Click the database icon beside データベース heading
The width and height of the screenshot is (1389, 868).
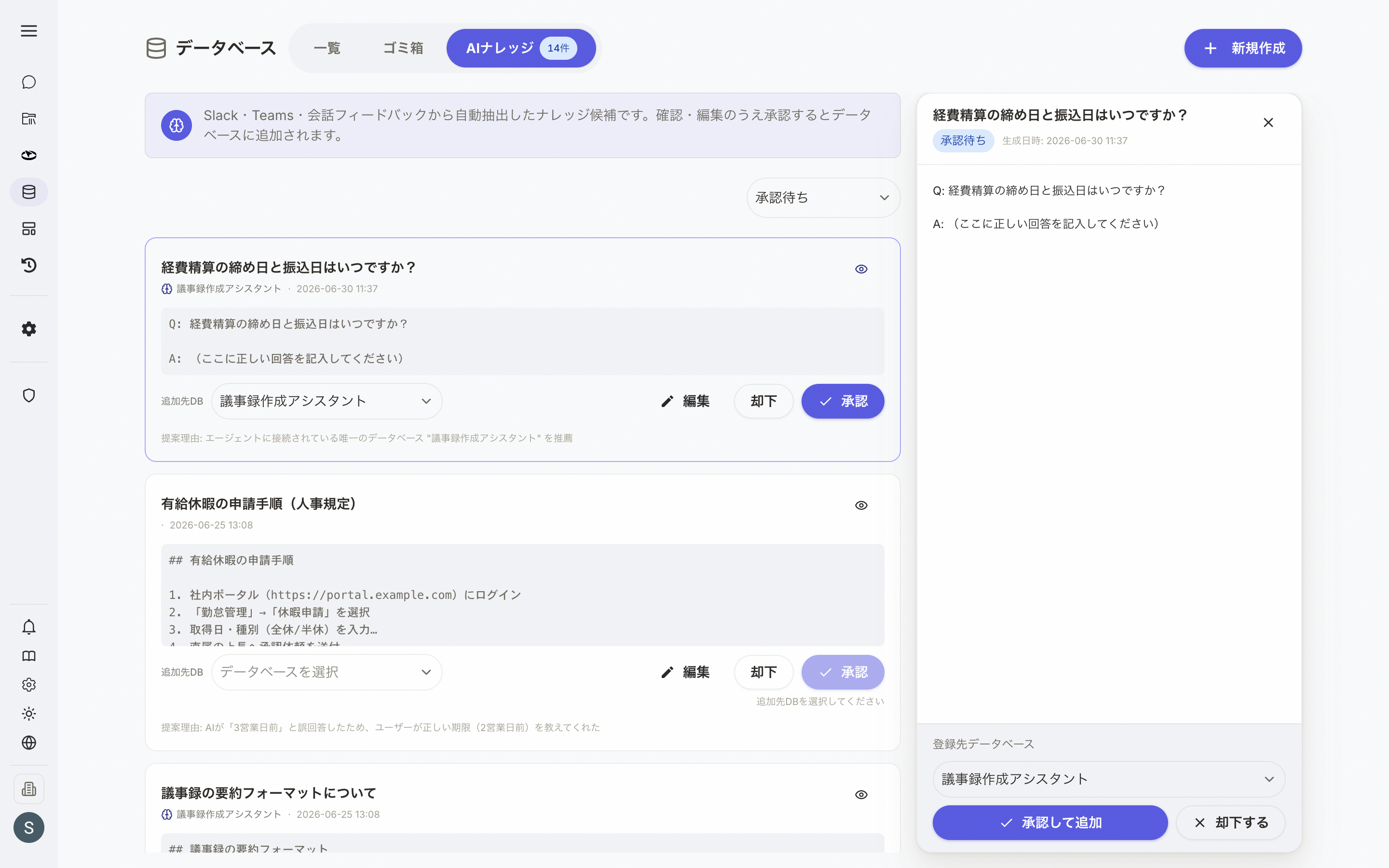[x=156, y=48]
